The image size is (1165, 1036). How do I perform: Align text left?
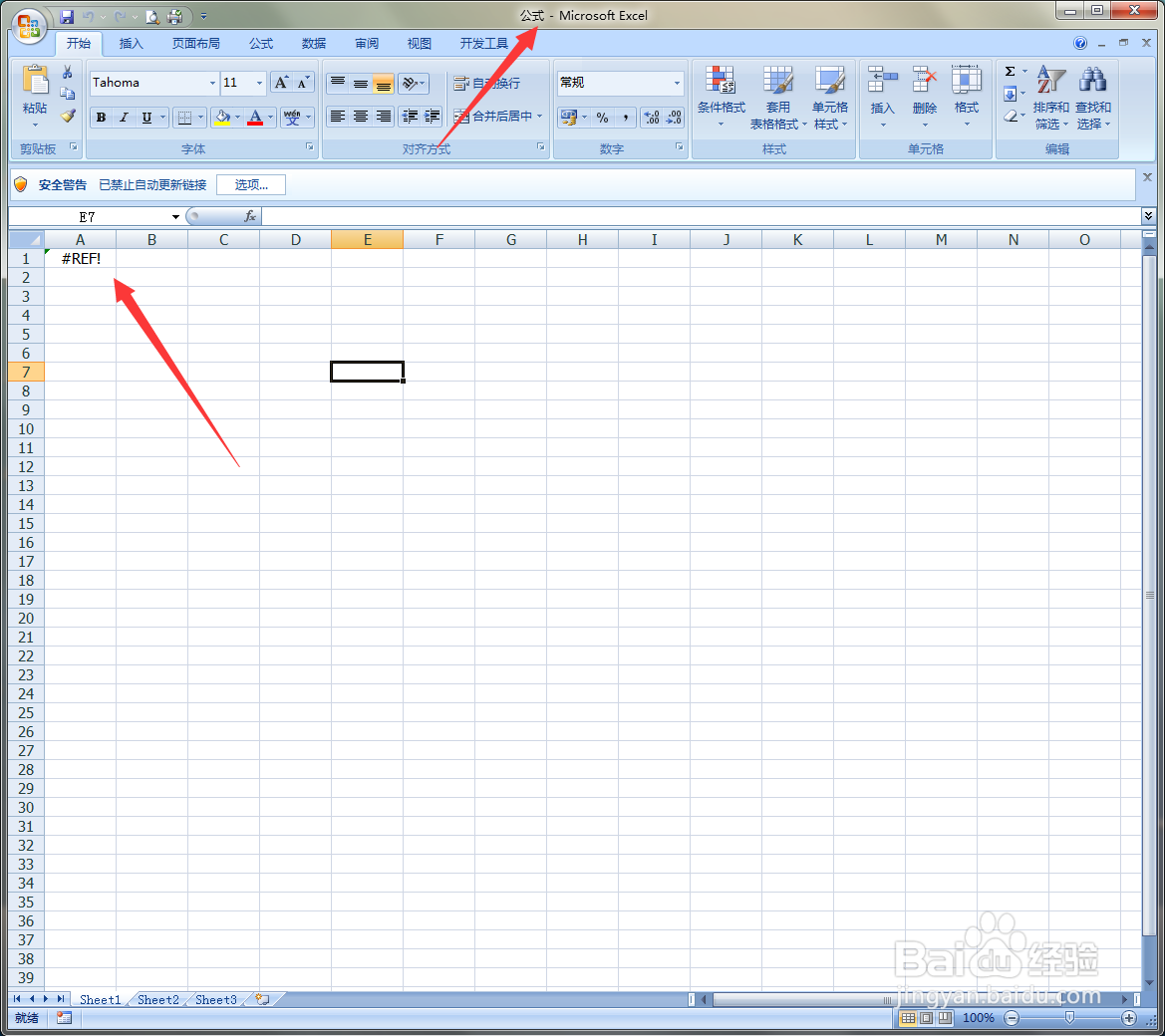(337, 117)
